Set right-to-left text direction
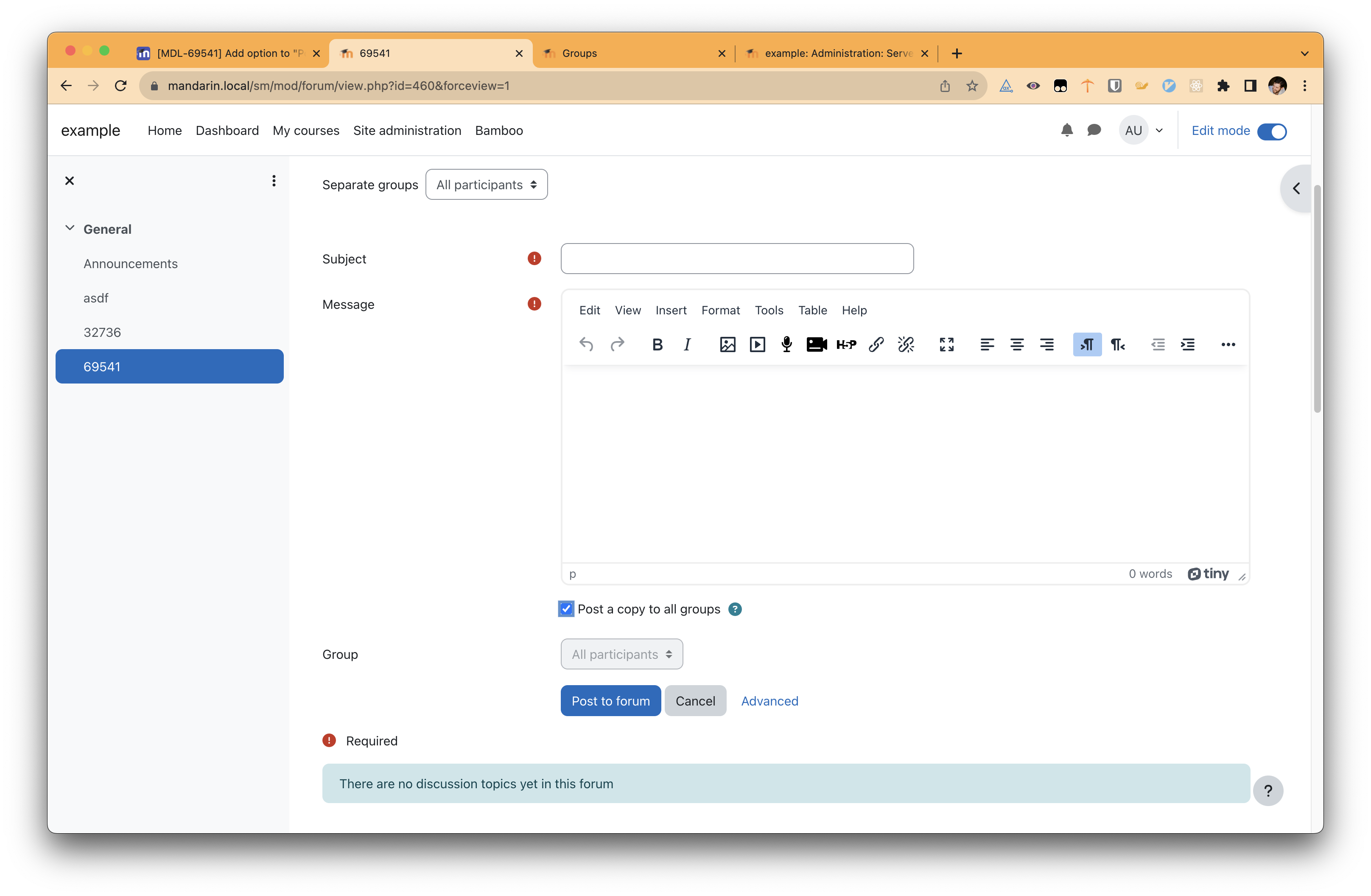This screenshot has width=1371, height=896. click(x=1117, y=344)
